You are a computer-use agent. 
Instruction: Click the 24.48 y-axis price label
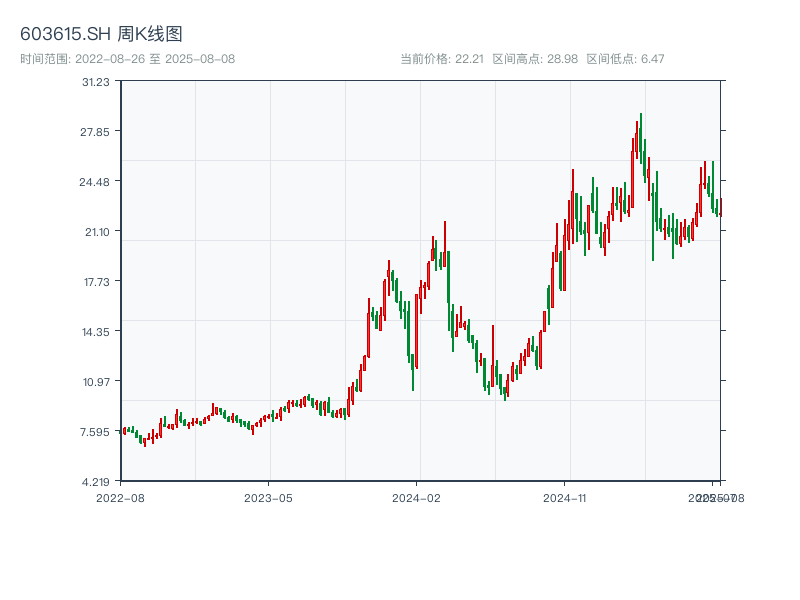96,182
